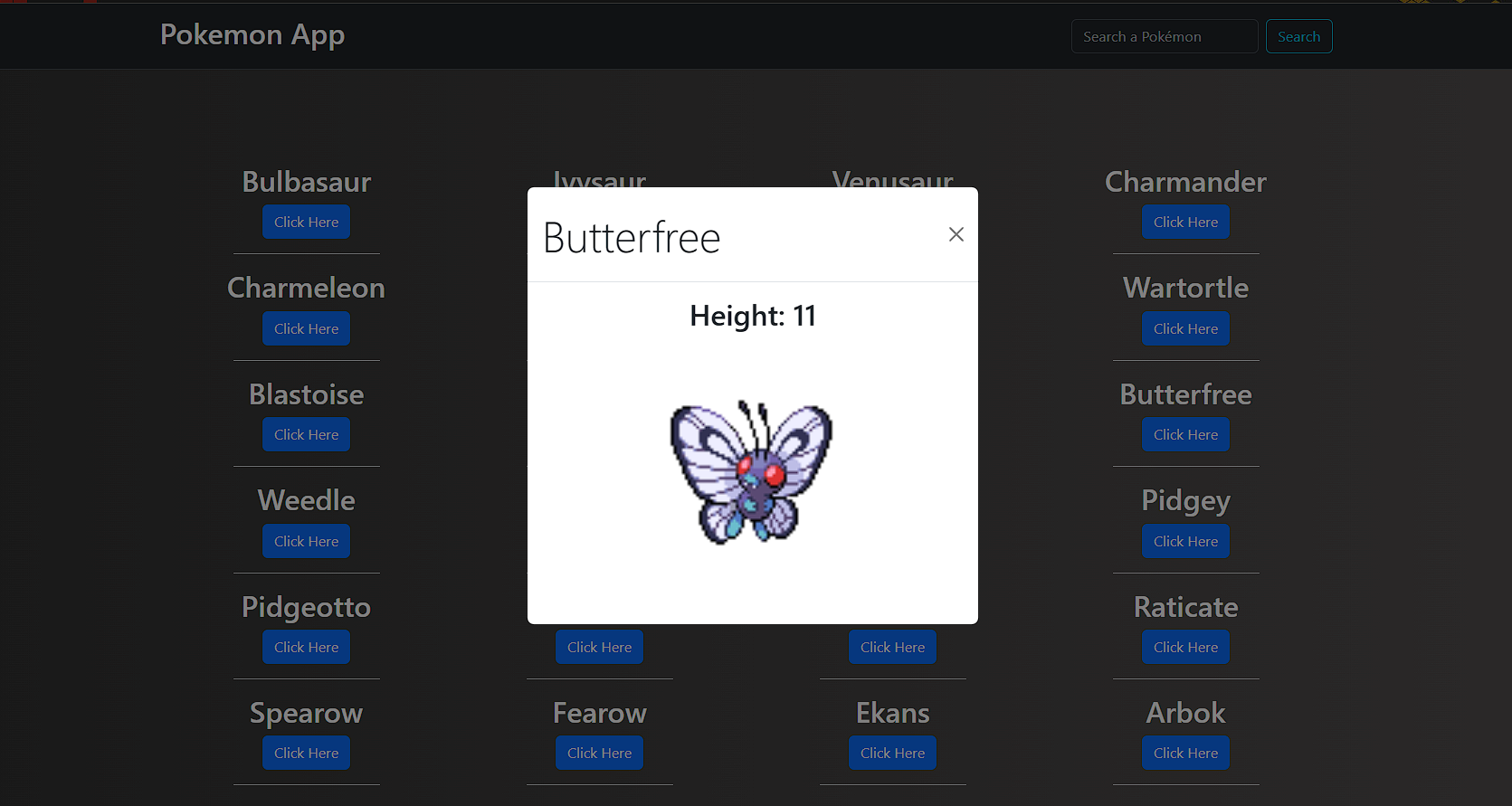Image resolution: width=1512 pixels, height=806 pixels.
Task: Click the Fearow name heading
Action: point(599,713)
